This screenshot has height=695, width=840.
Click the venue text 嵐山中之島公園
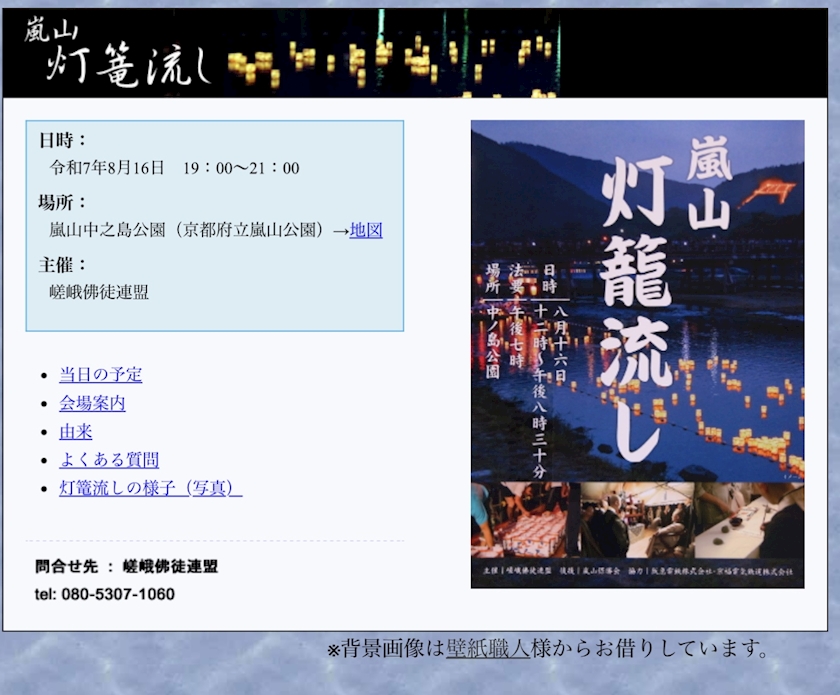click(107, 230)
